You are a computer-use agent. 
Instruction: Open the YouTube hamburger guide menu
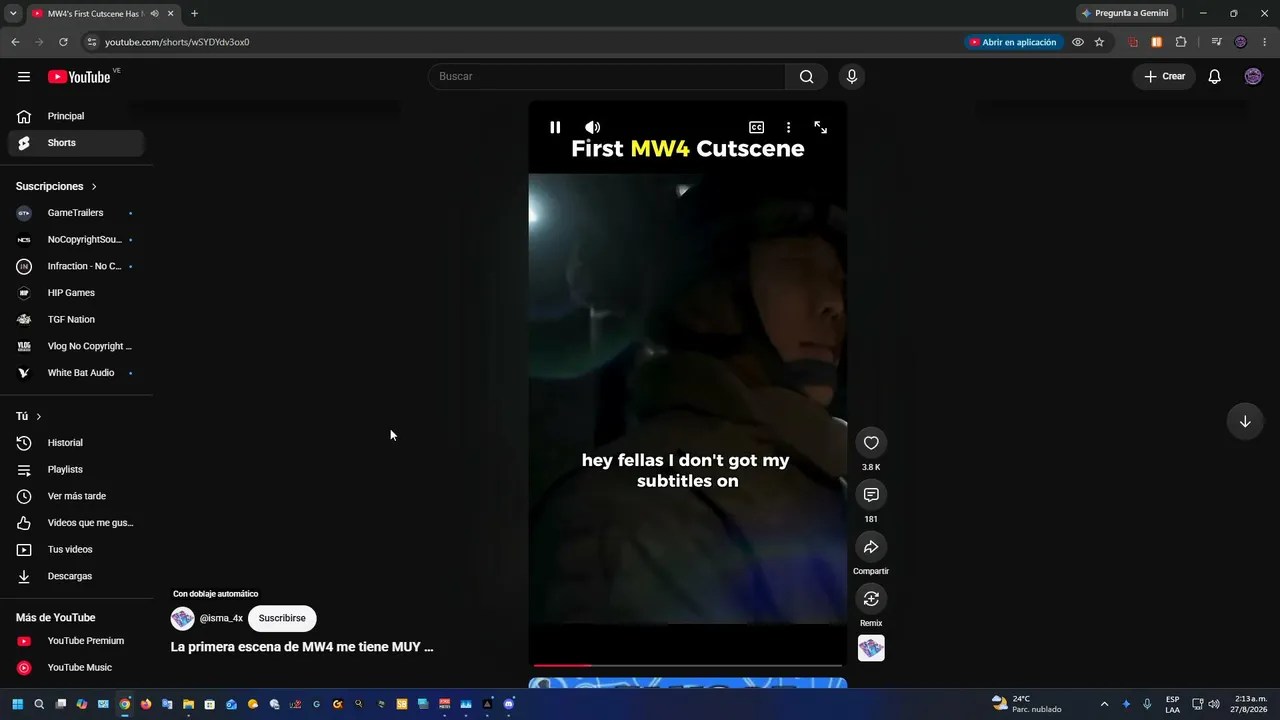point(24,77)
